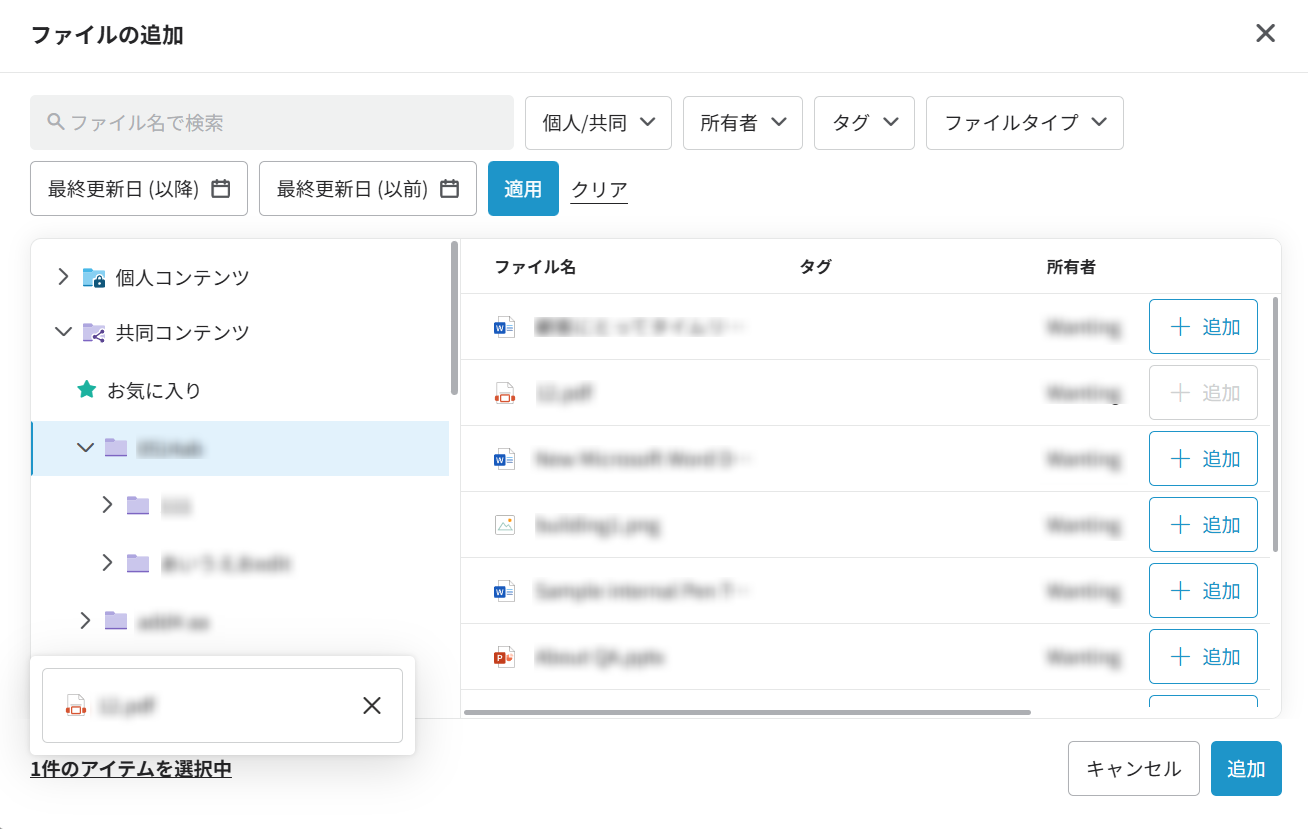Open お気に入り favorites
Screen dimensions: 1308x829
154,390
